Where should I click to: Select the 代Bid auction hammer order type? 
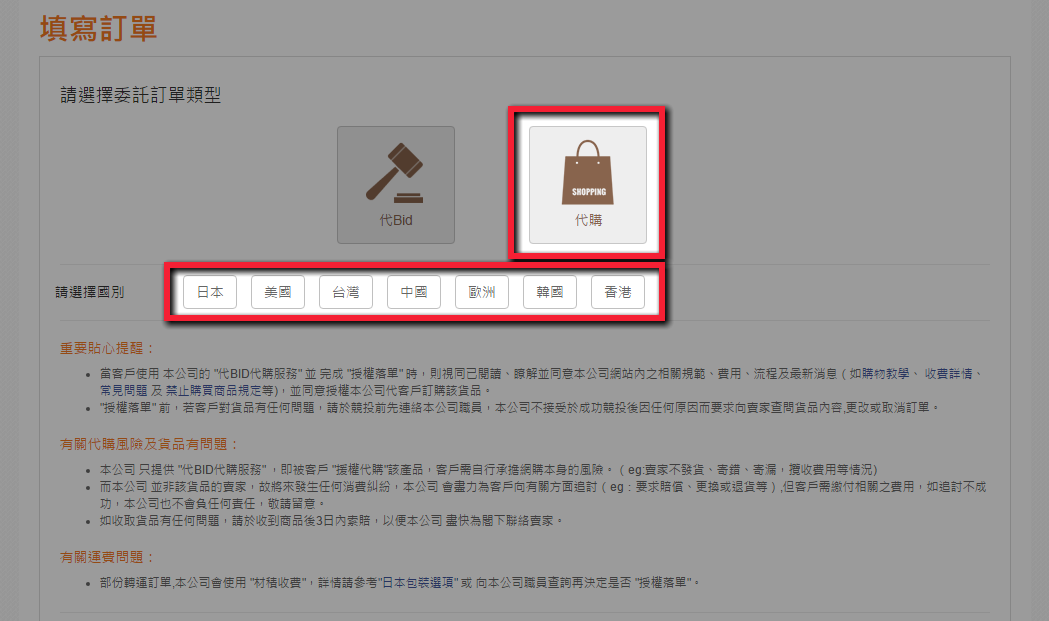tap(396, 185)
